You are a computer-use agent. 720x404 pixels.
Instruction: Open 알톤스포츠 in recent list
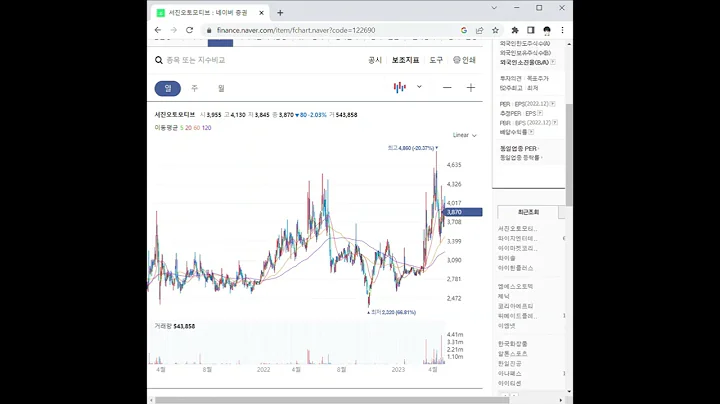[x=512, y=354]
